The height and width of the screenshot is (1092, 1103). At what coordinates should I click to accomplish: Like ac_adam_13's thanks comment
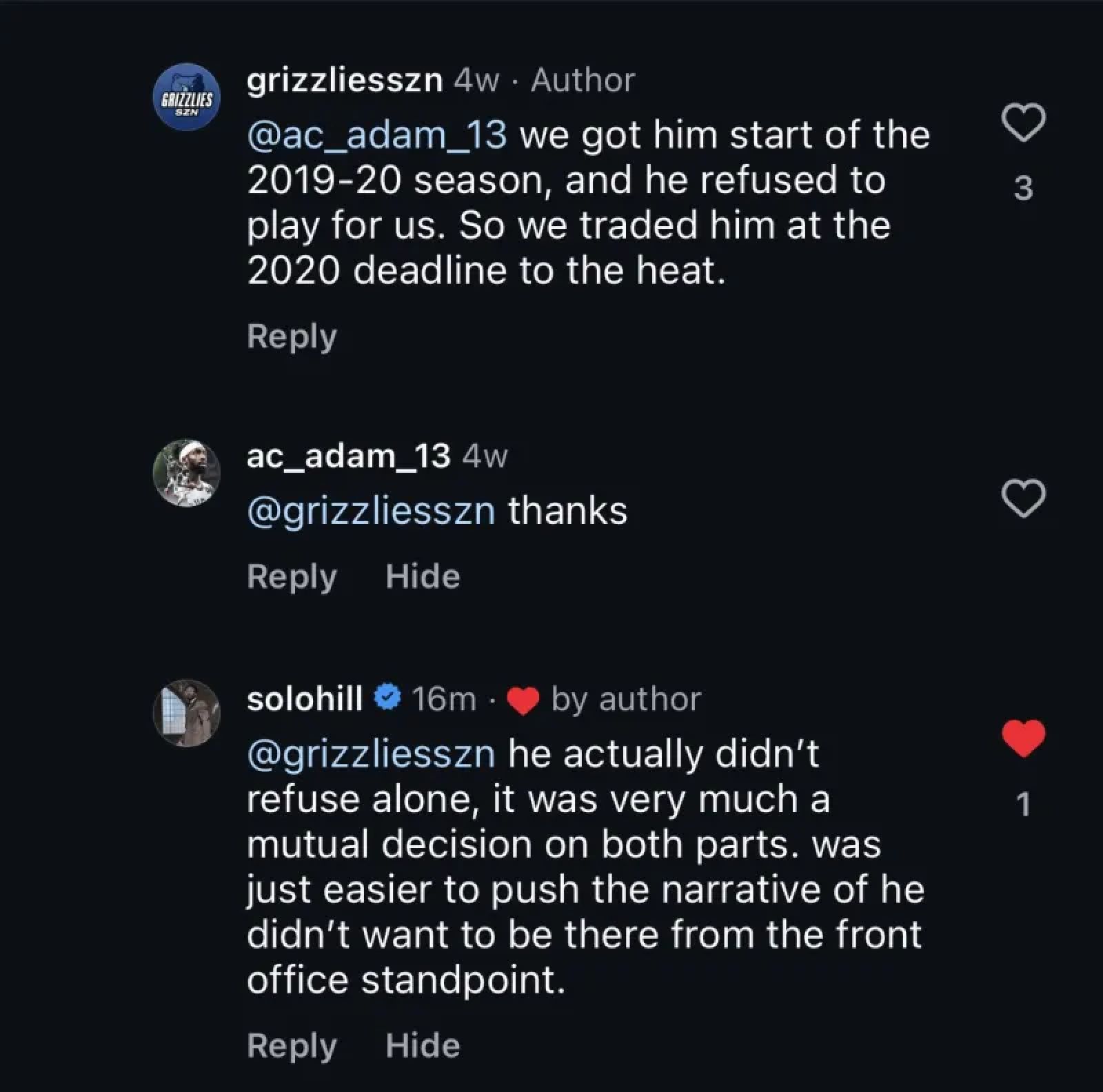click(1023, 498)
